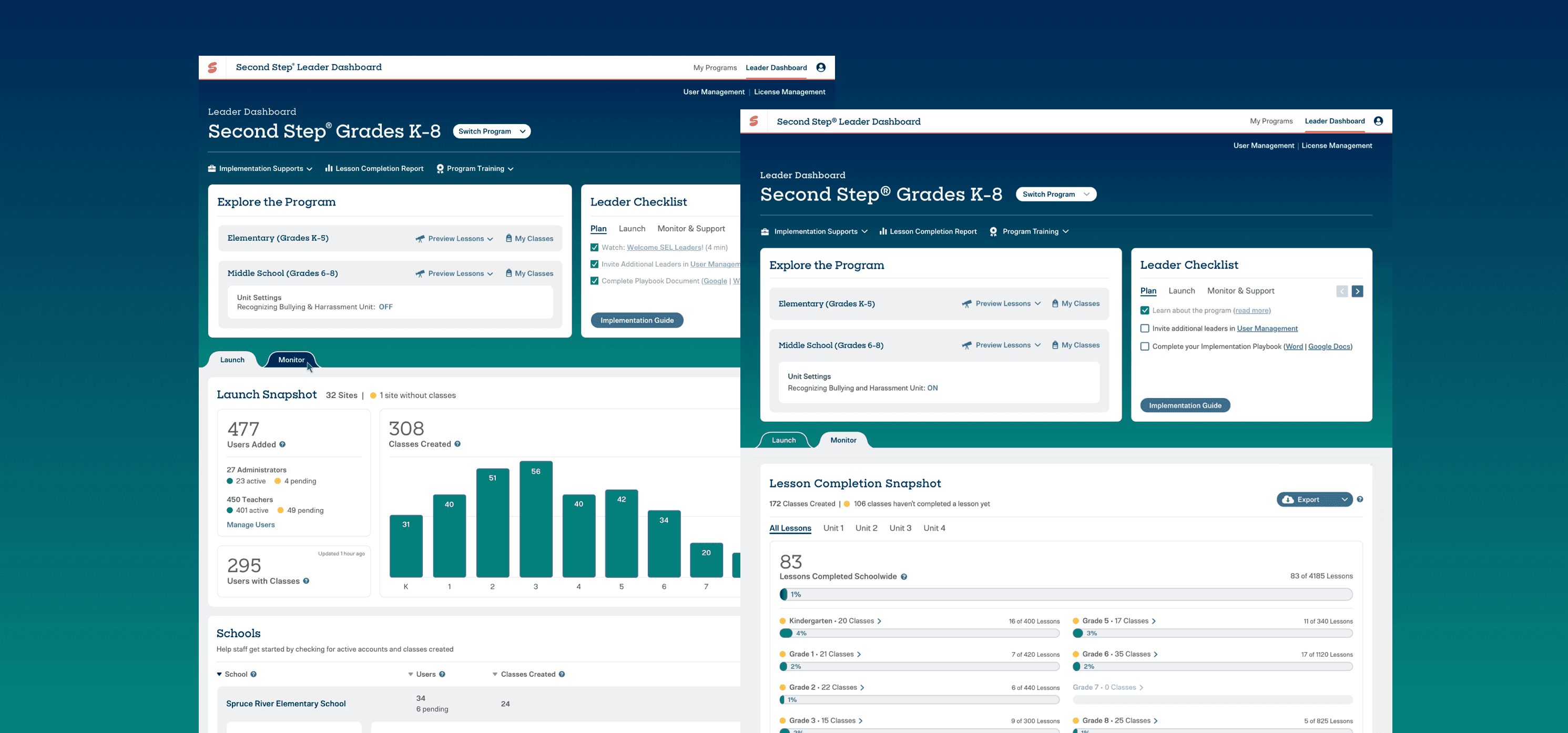The width and height of the screenshot is (1568, 733).
Task: Open Switch Program dropdown in right window
Action: pos(1055,194)
